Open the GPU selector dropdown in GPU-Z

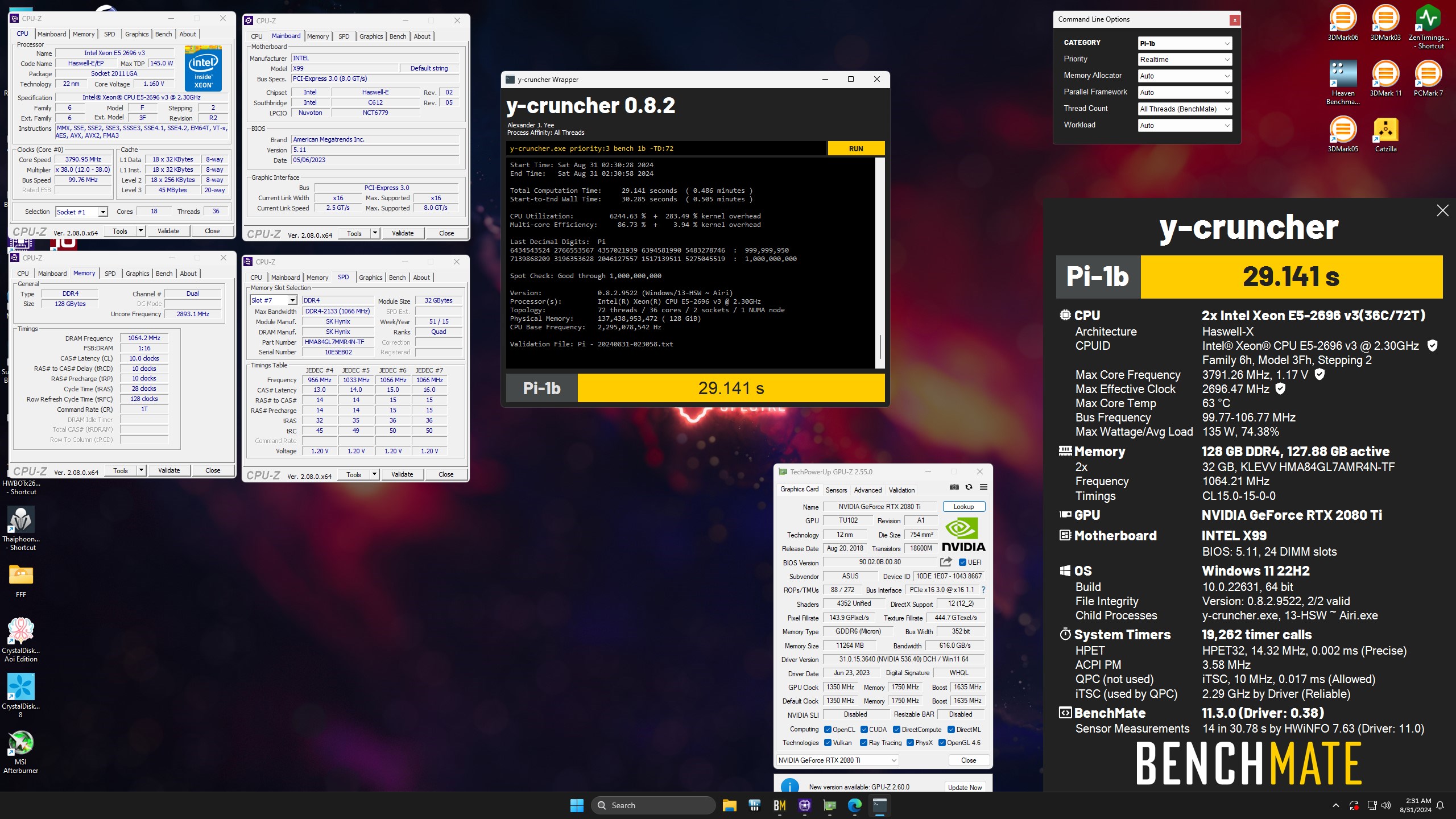(837, 760)
